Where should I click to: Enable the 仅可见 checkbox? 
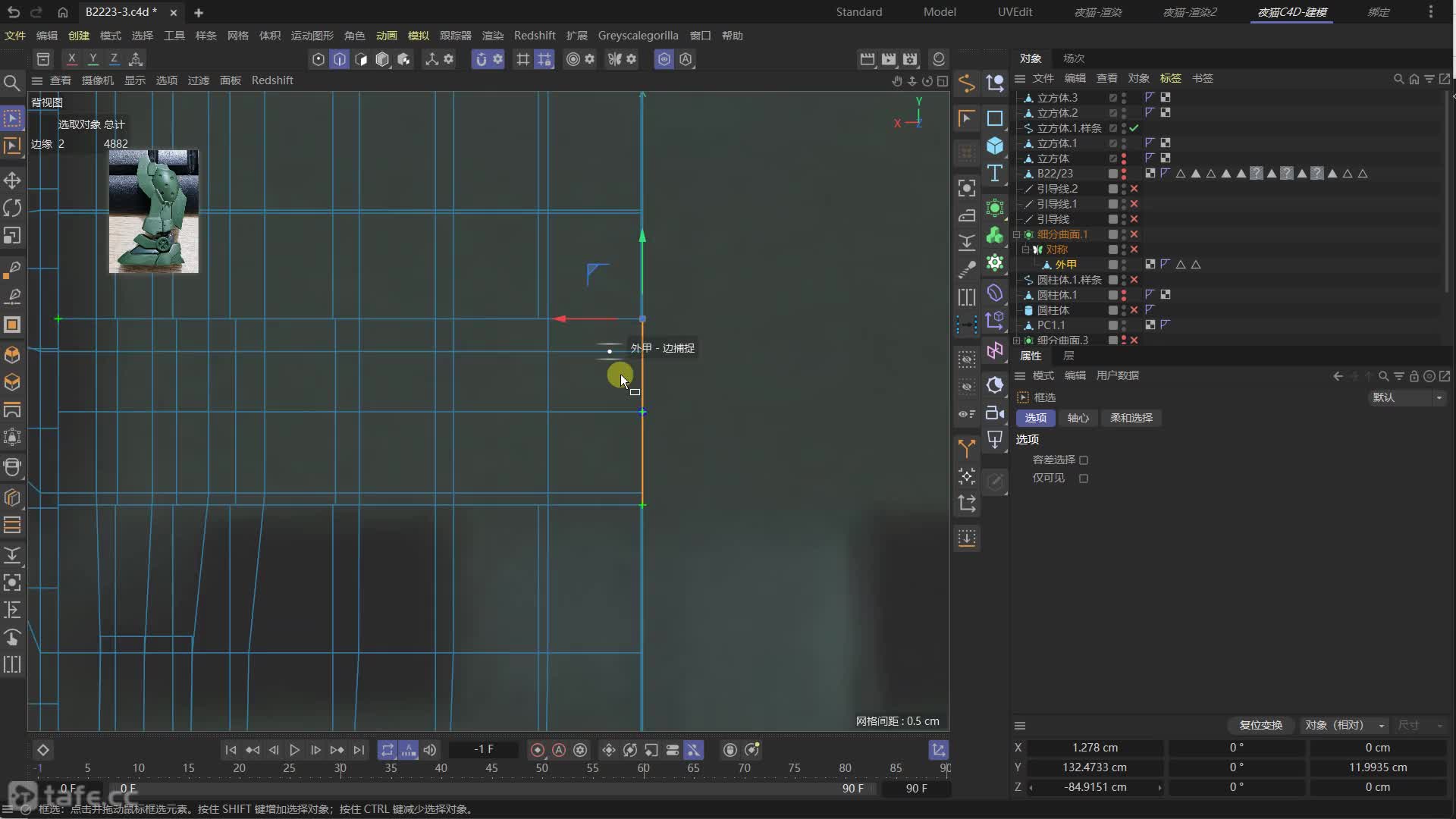pyautogui.click(x=1084, y=479)
